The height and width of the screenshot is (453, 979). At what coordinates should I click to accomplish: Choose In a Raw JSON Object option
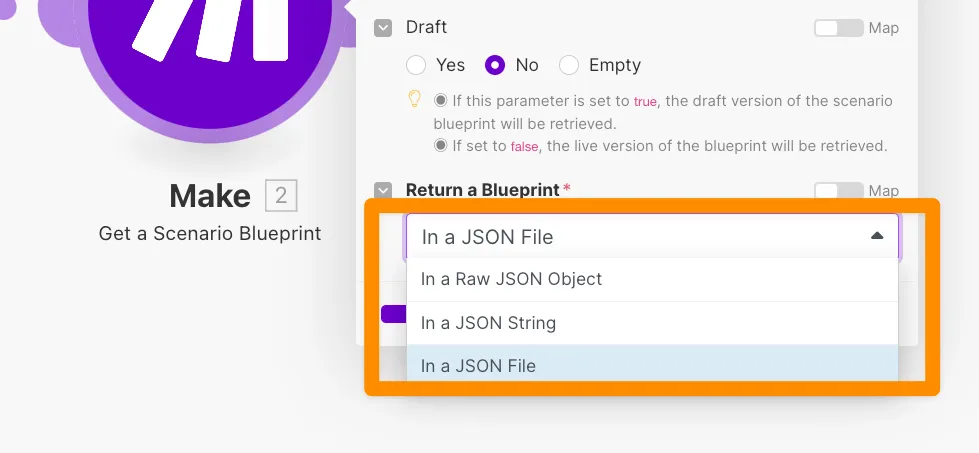tap(511, 279)
